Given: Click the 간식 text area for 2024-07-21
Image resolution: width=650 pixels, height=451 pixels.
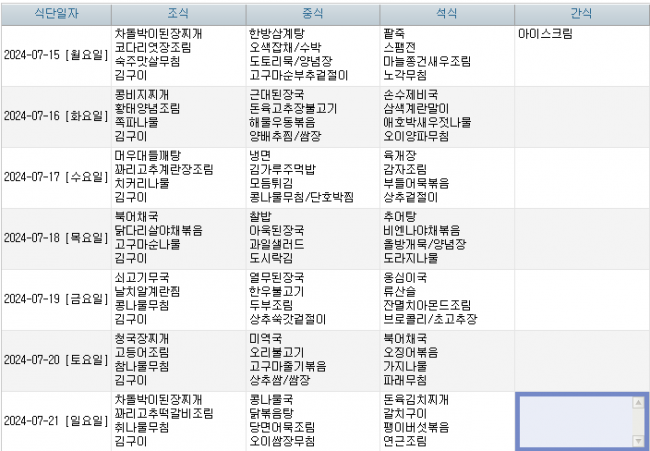Looking at the screenshot, I should click(x=575, y=421).
